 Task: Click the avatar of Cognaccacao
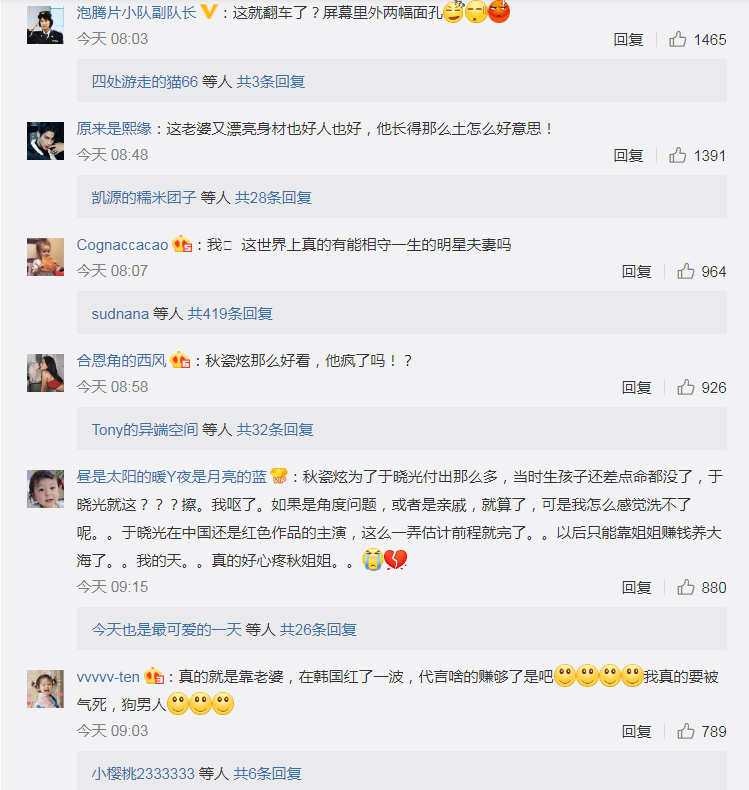[x=45, y=257]
